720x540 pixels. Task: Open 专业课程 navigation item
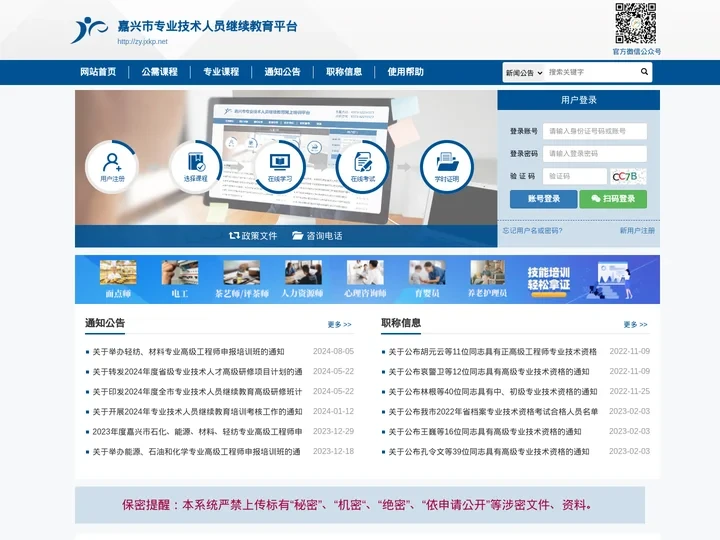click(221, 72)
